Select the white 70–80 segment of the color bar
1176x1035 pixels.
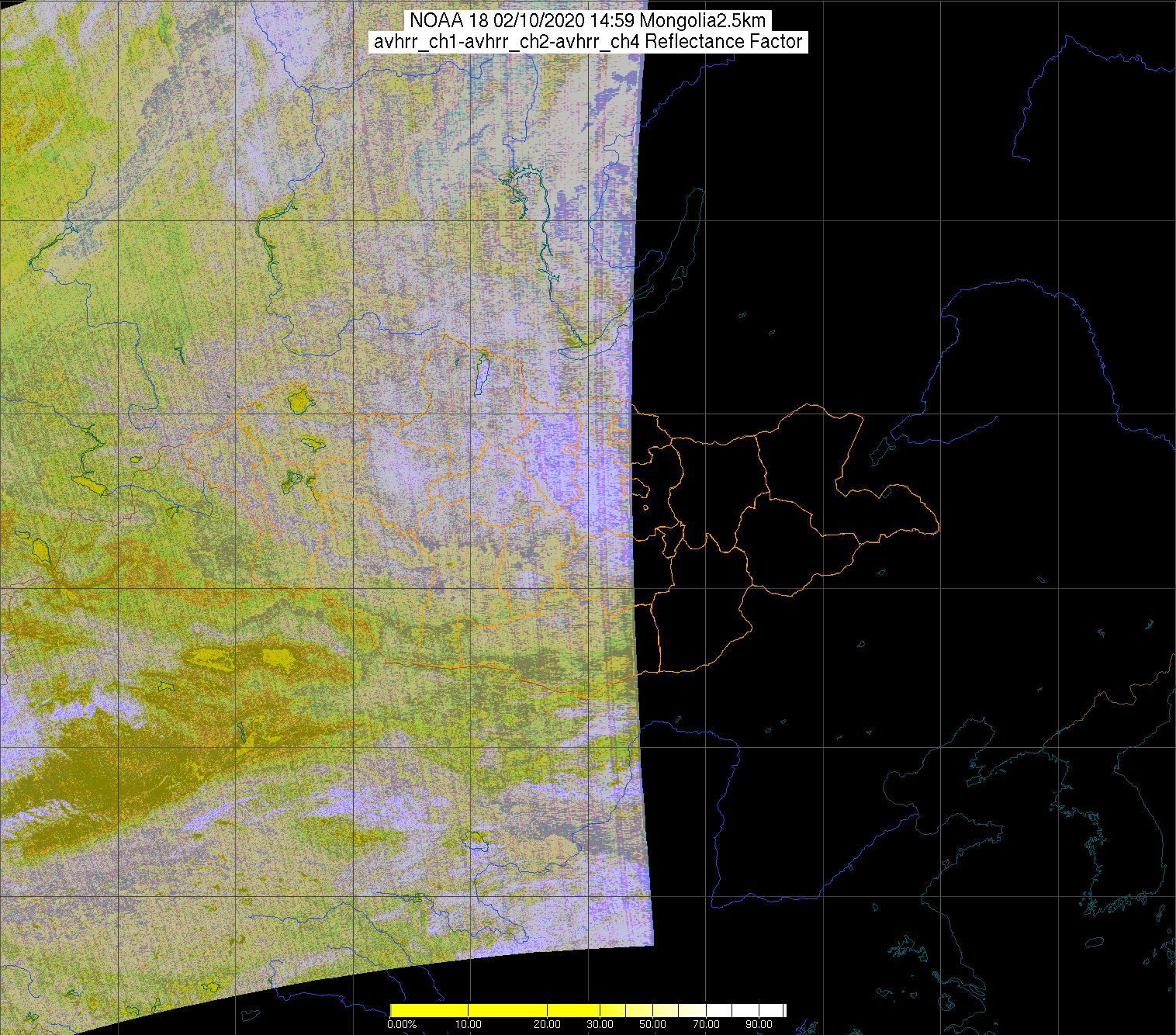[x=719, y=1010]
